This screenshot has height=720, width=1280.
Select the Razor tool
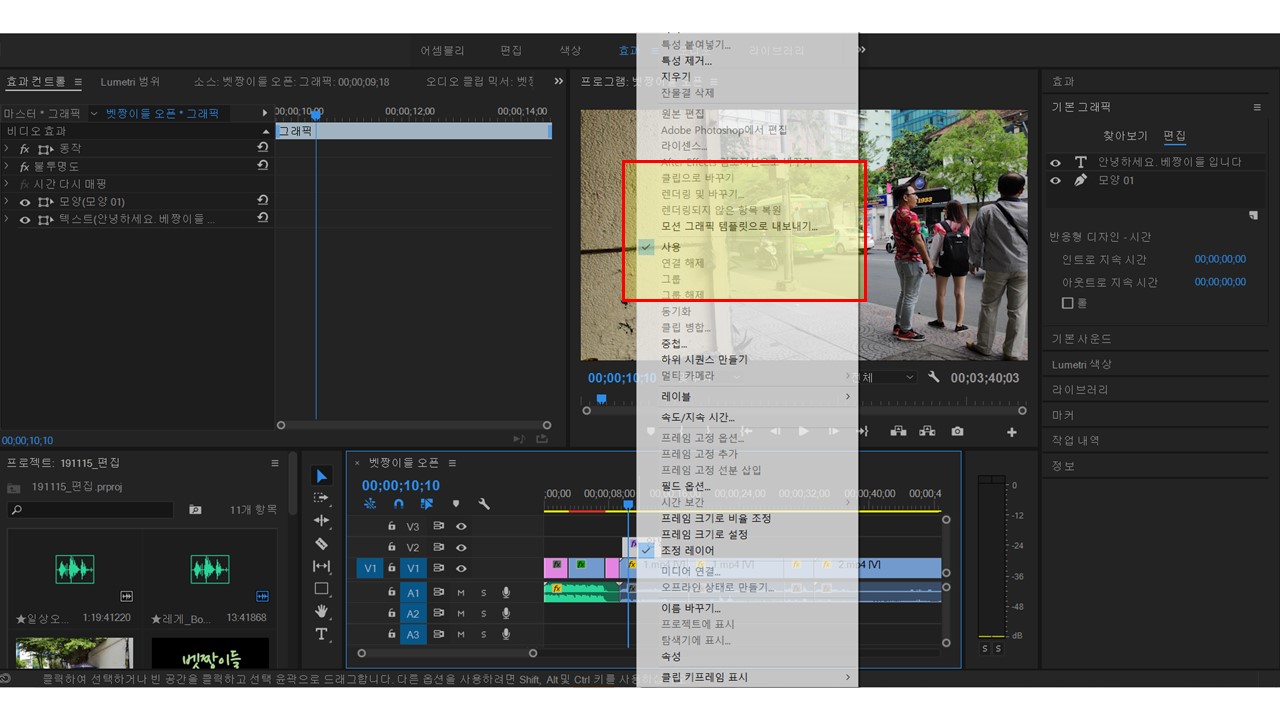tap(321, 544)
